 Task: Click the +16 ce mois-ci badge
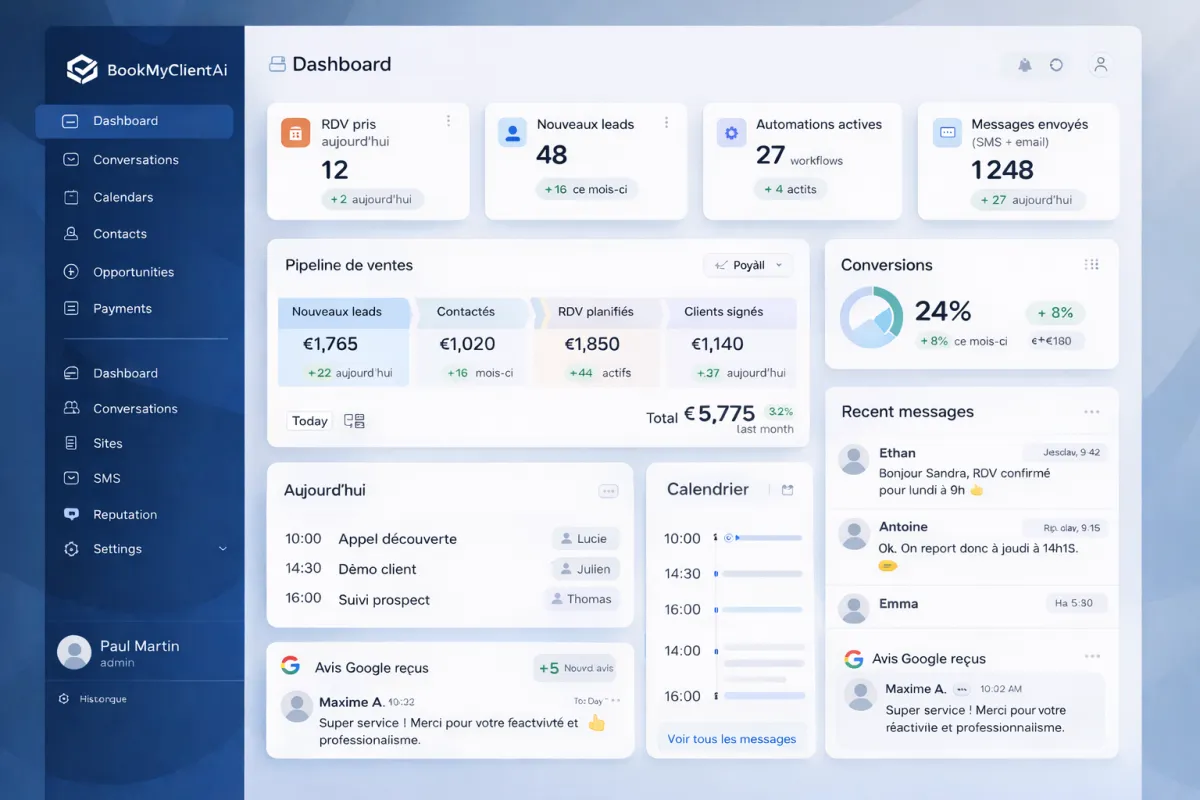pyautogui.click(x=586, y=189)
